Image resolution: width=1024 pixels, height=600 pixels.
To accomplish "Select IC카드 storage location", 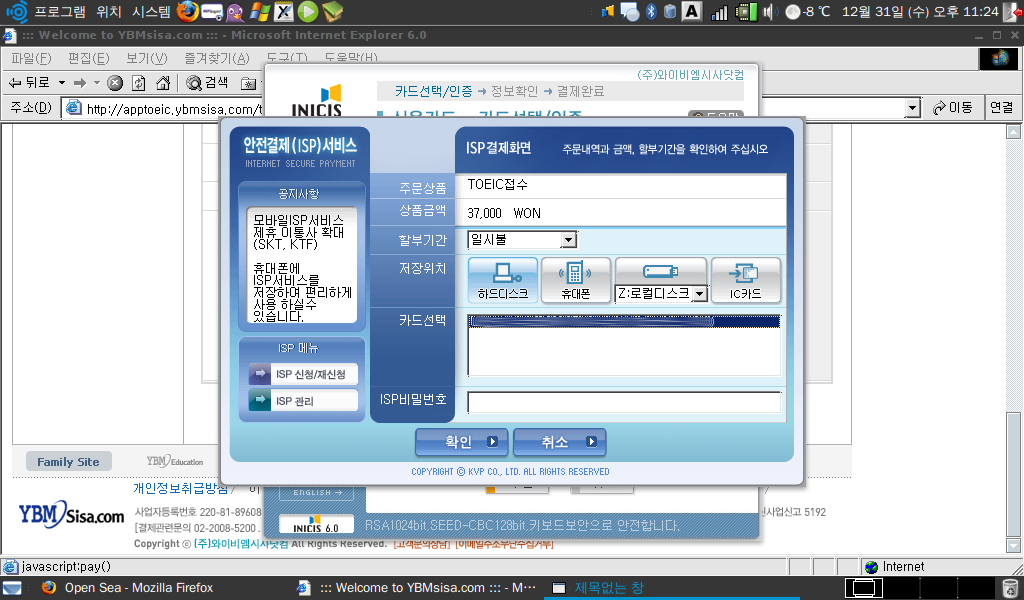I will pyautogui.click(x=745, y=280).
